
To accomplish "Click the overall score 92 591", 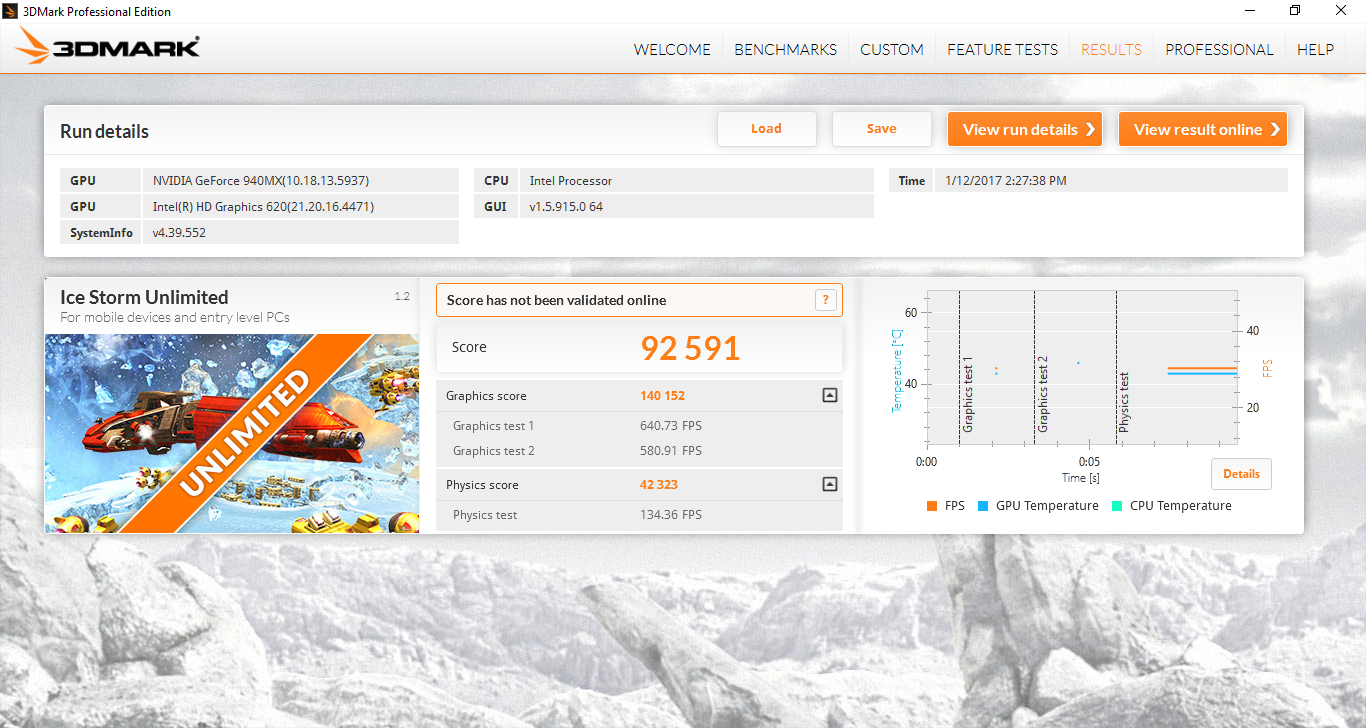I will coord(690,348).
